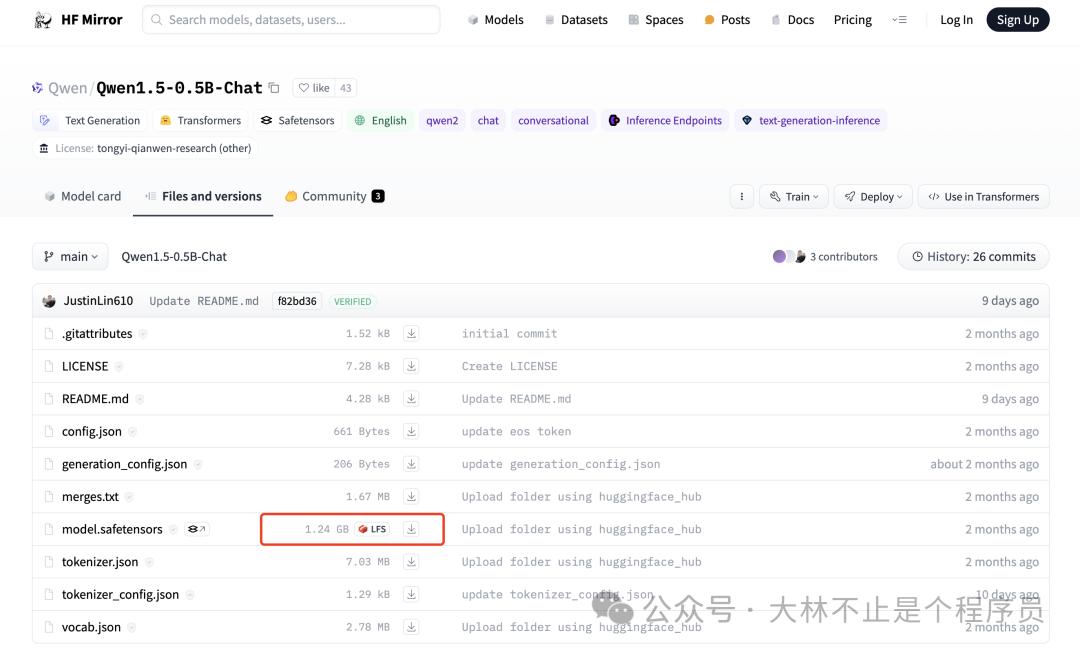1080x653 pixels.
Task: Open History: 26 commits
Action: (972, 257)
